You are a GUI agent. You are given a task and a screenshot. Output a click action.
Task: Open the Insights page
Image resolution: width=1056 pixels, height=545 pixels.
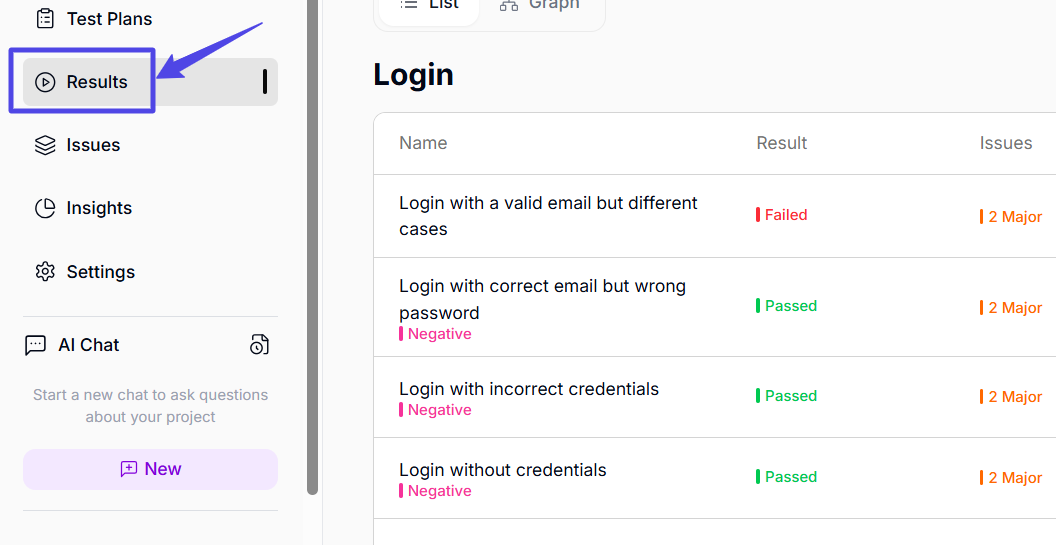(99, 208)
